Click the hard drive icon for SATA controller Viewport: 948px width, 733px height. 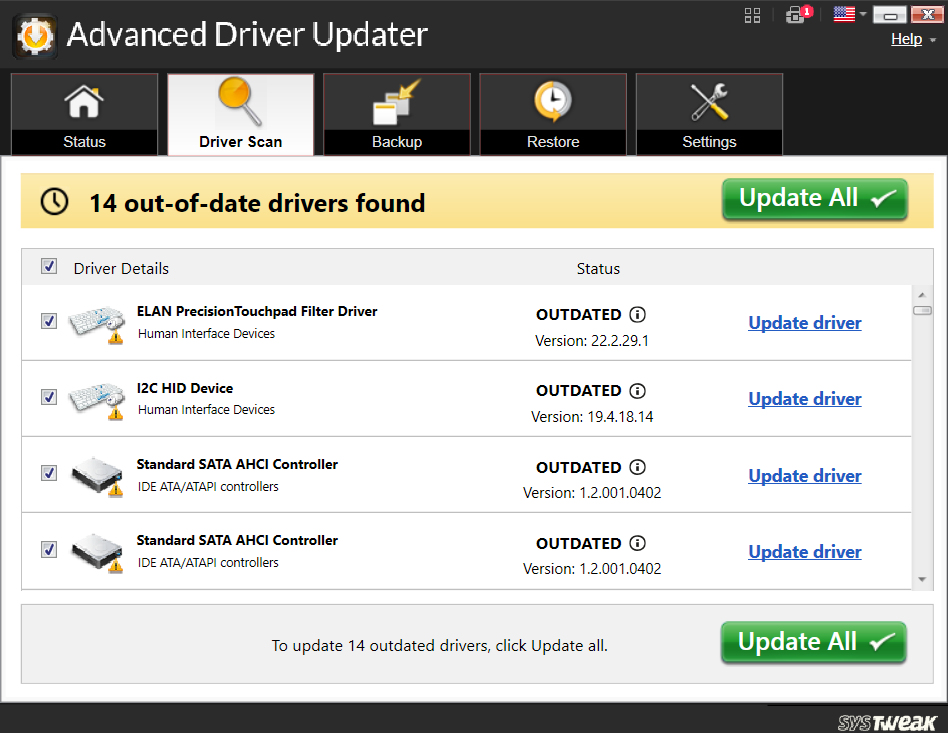pos(96,474)
